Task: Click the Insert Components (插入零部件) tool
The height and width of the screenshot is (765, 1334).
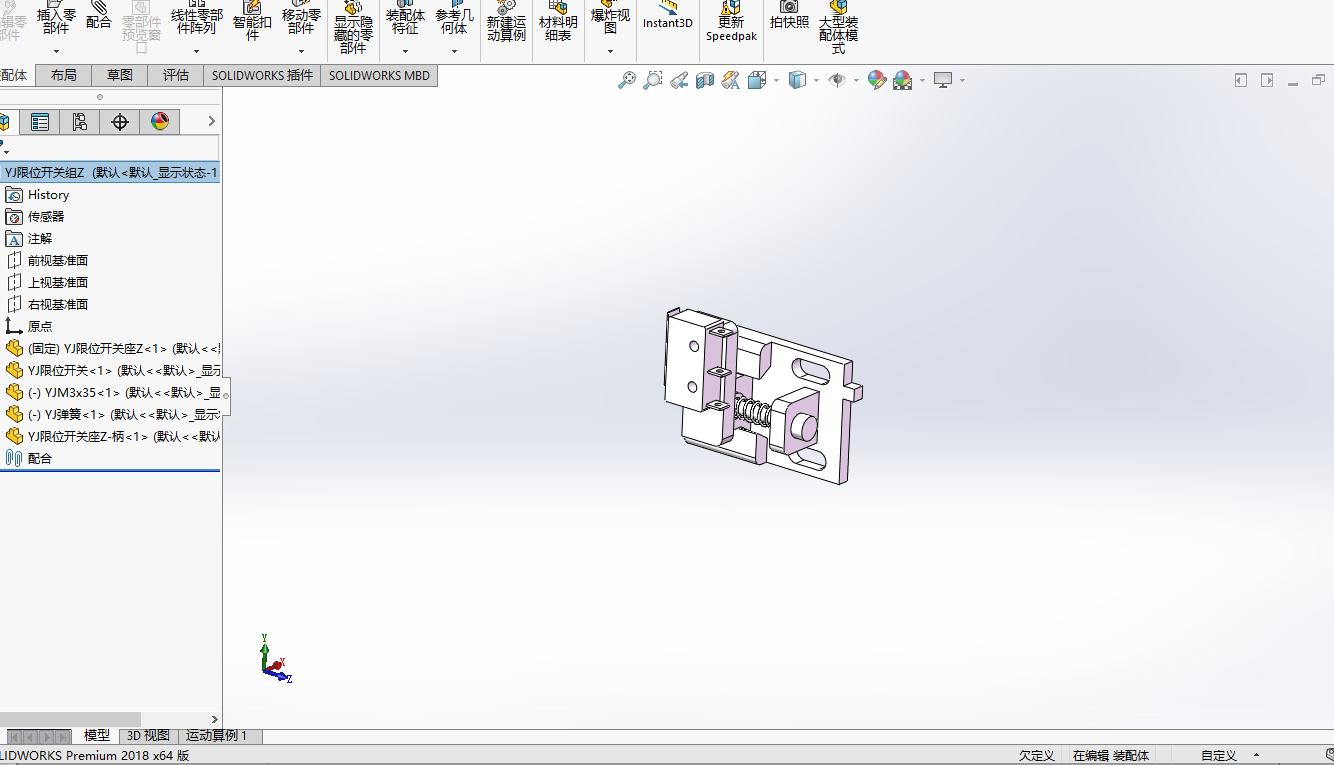Action: click(56, 20)
